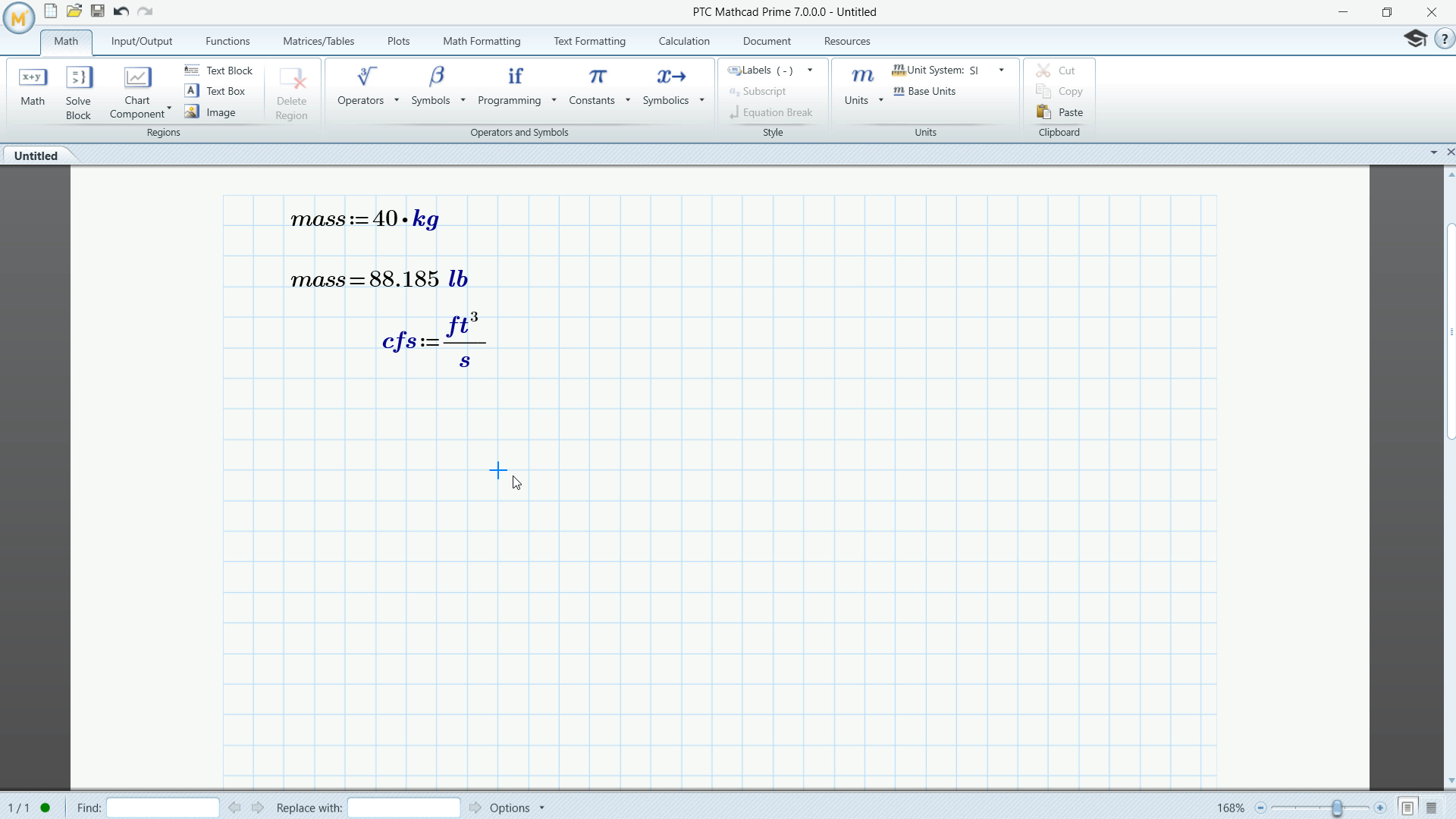
Task: Zoom out with the minus button
Action: pyautogui.click(x=1260, y=808)
